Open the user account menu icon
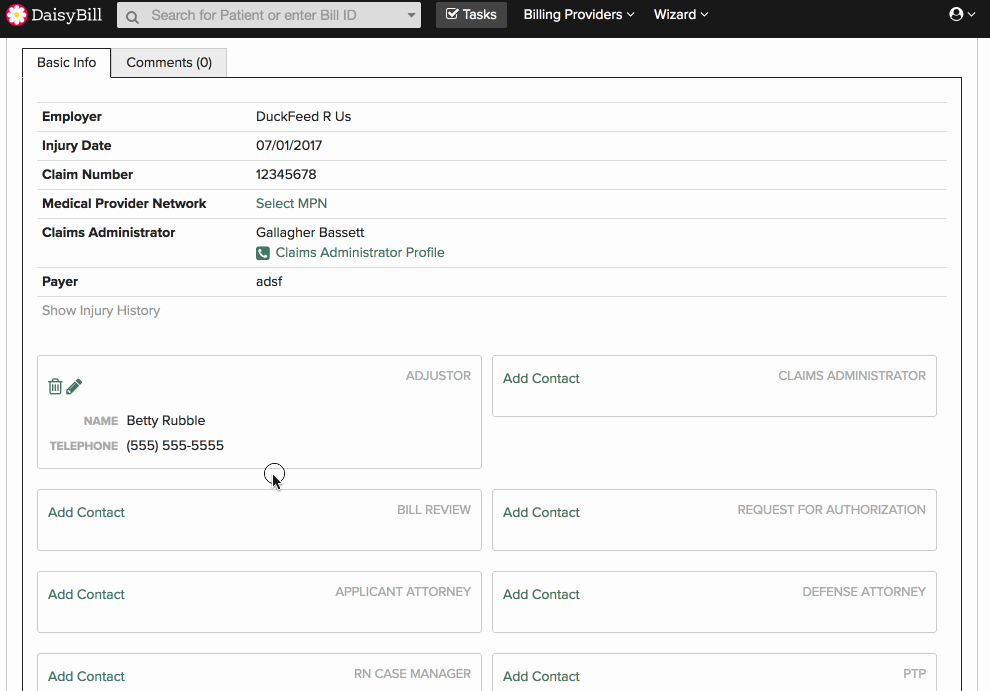The height and width of the screenshot is (691, 990). click(x=962, y=15)
